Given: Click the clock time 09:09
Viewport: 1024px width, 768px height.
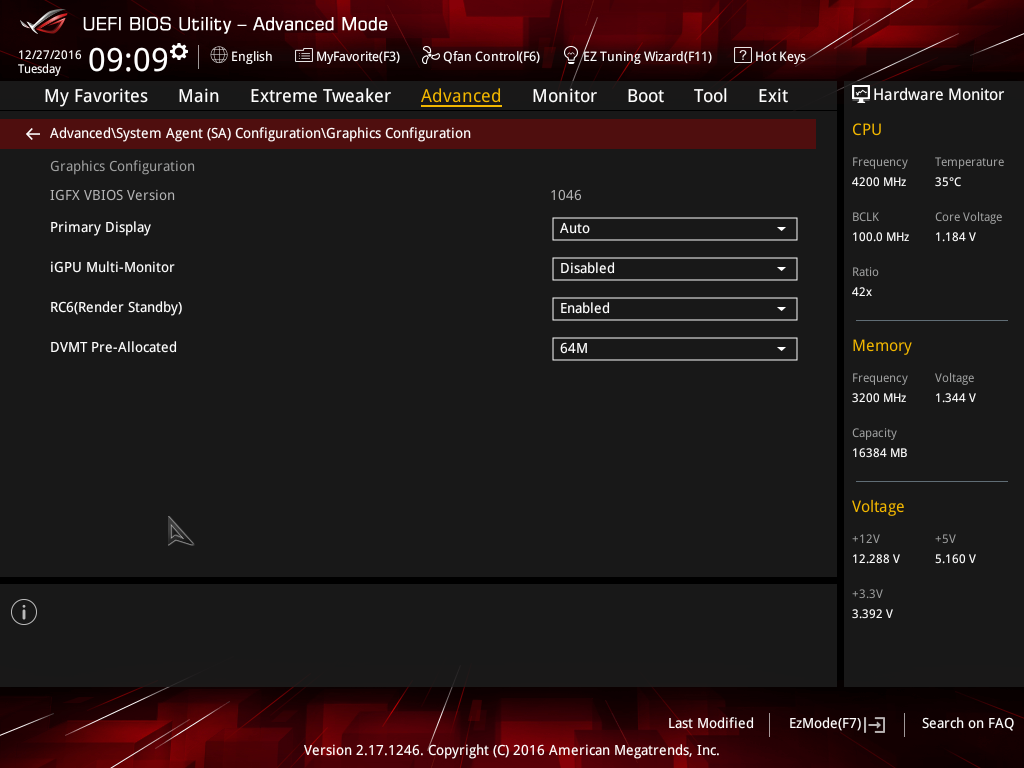Looking at the screenshot, I should (x=128, y=59).
